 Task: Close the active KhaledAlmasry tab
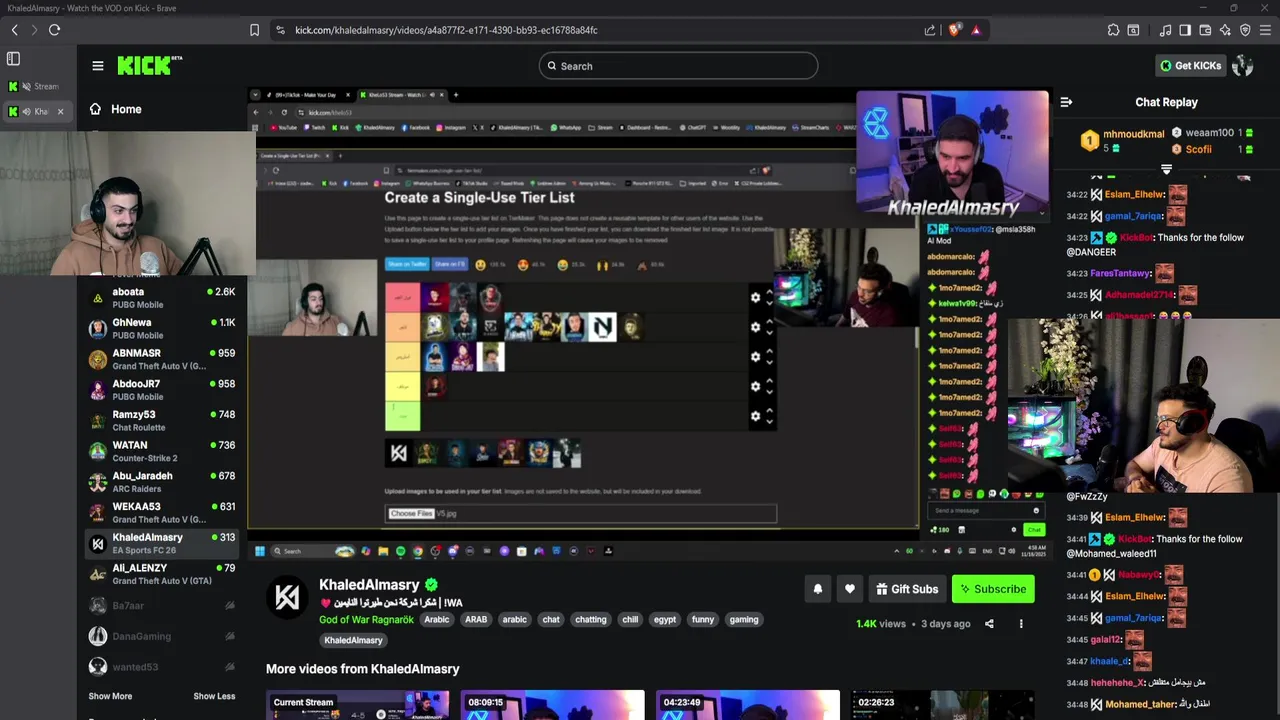click(60, 111)
